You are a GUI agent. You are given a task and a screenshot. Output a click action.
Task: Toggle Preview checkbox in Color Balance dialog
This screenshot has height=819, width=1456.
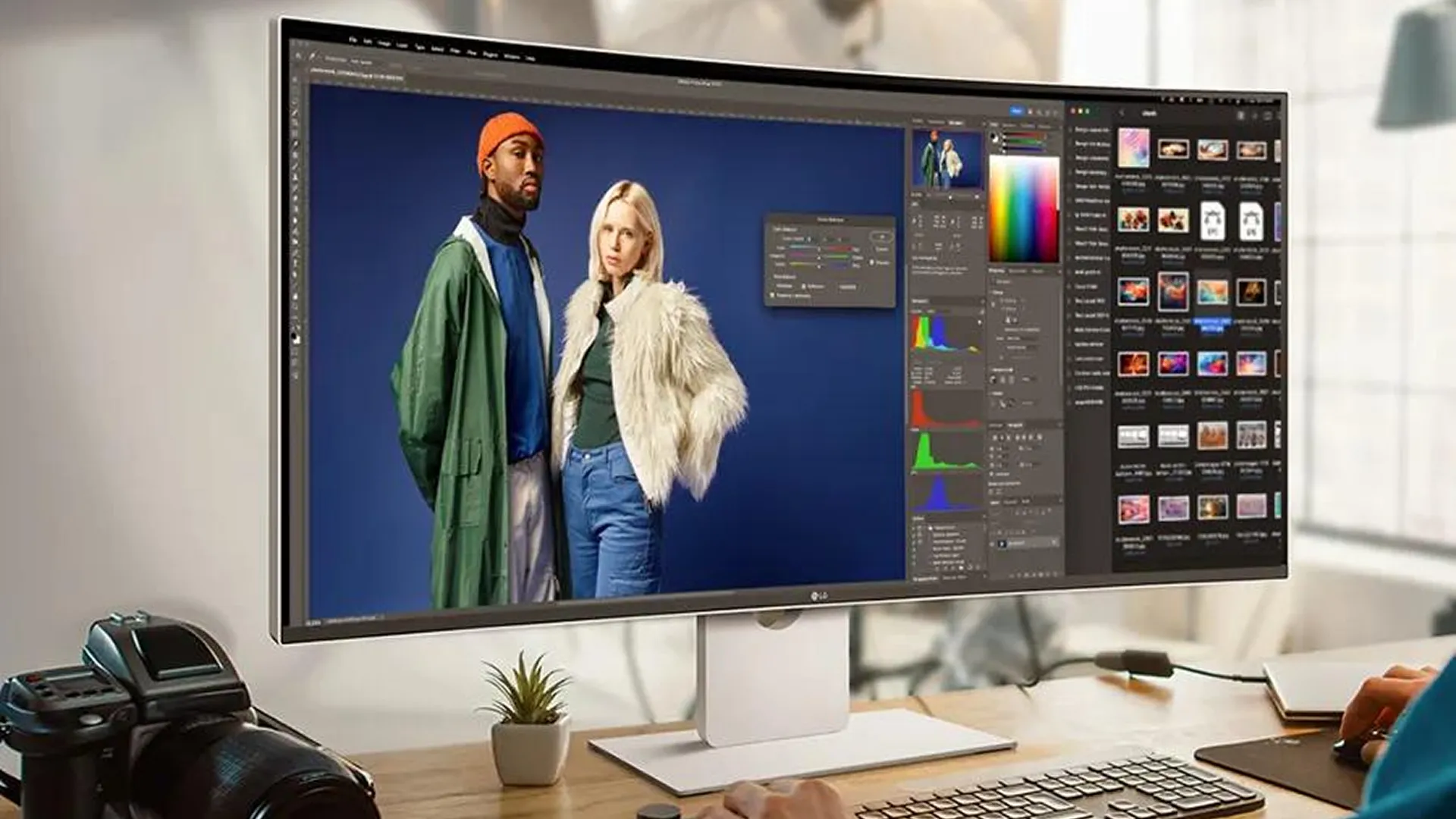[871, 262]
